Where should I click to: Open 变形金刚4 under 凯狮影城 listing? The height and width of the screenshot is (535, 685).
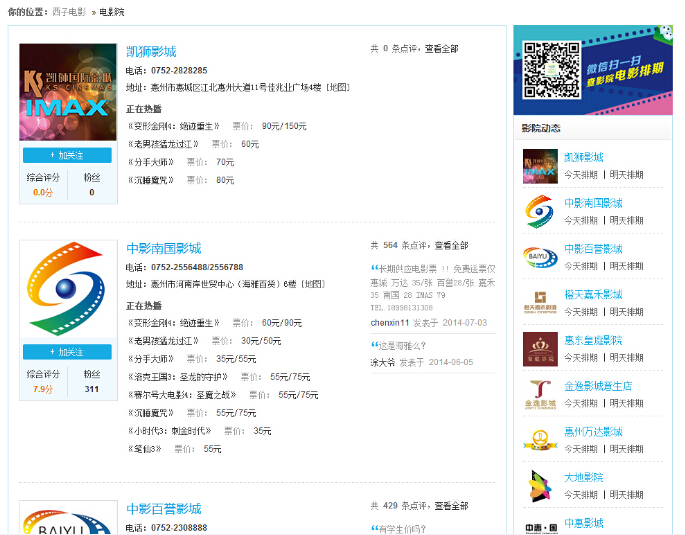[173, 126]
